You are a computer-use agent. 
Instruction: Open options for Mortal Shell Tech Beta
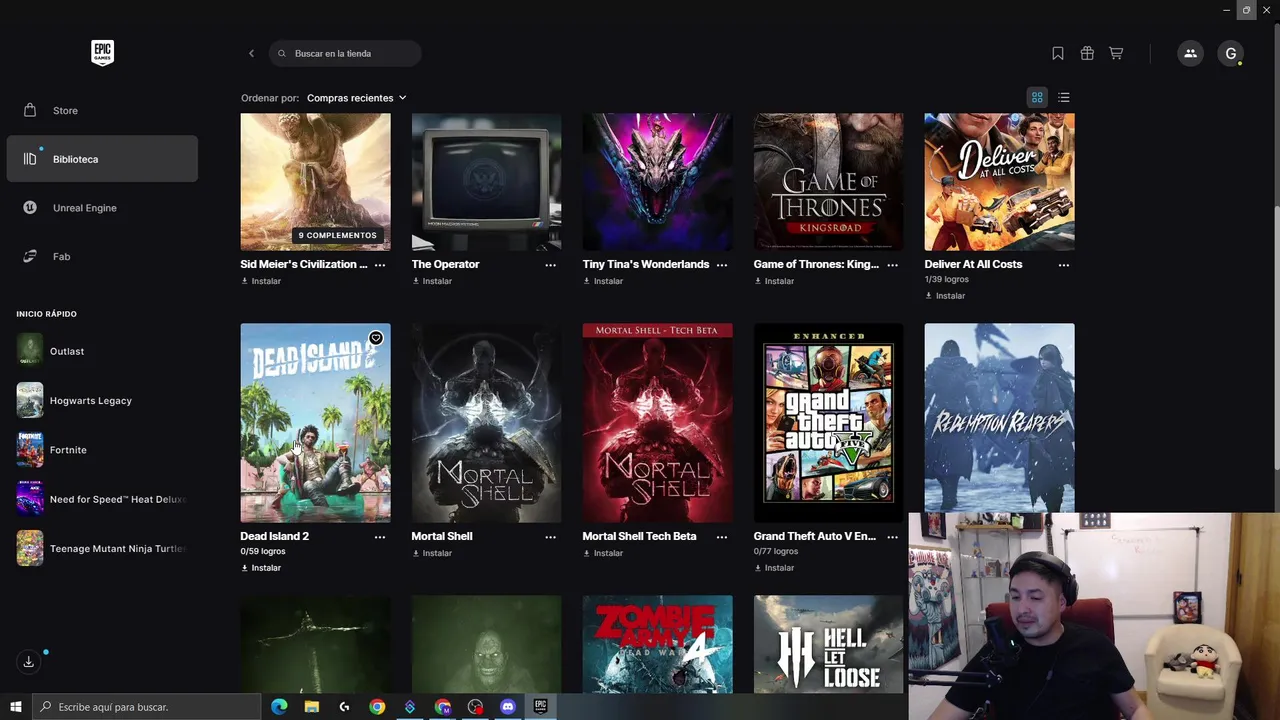[722, 537]
